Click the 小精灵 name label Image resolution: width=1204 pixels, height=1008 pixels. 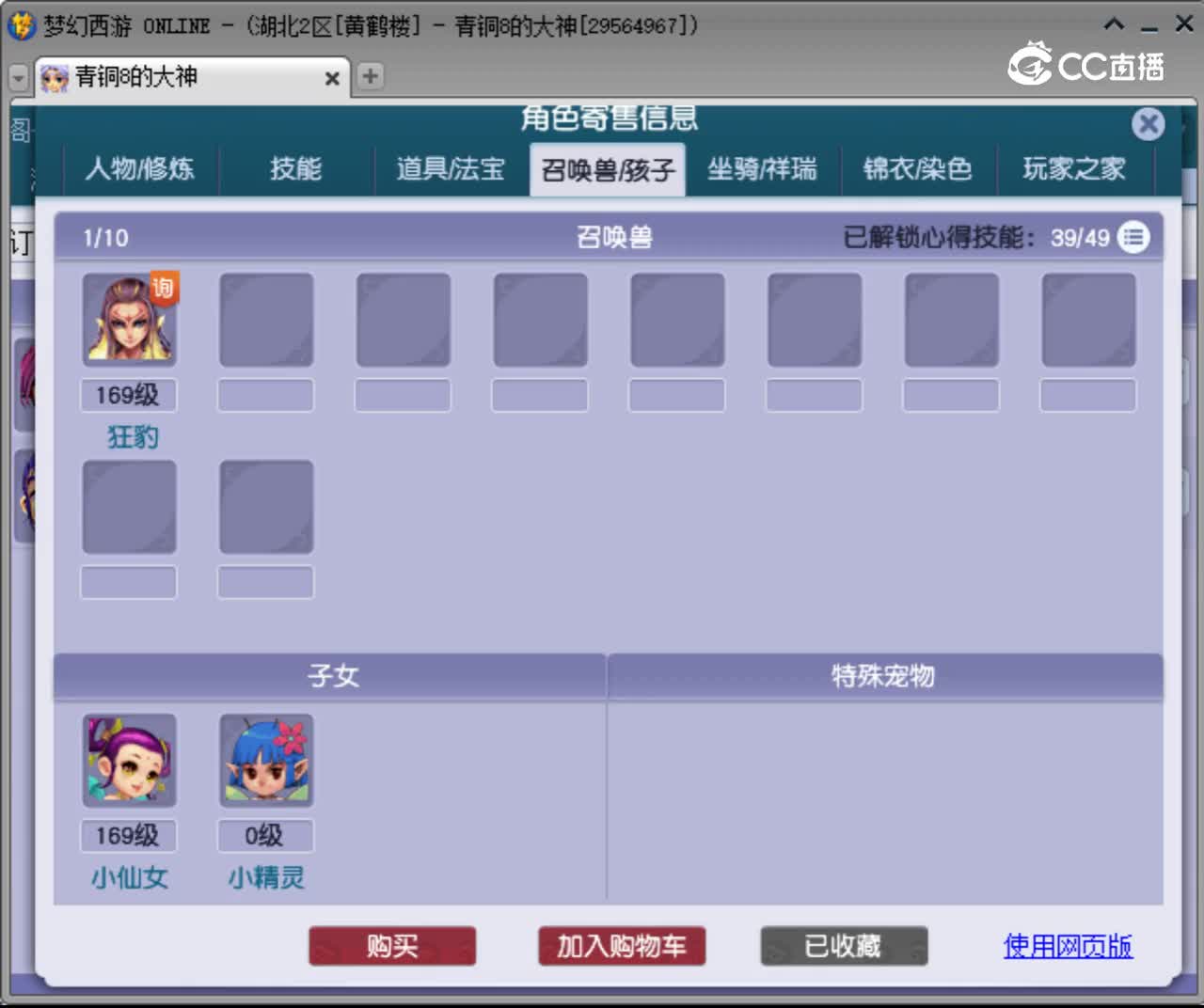pyautogui.click(x=266, y=878)
